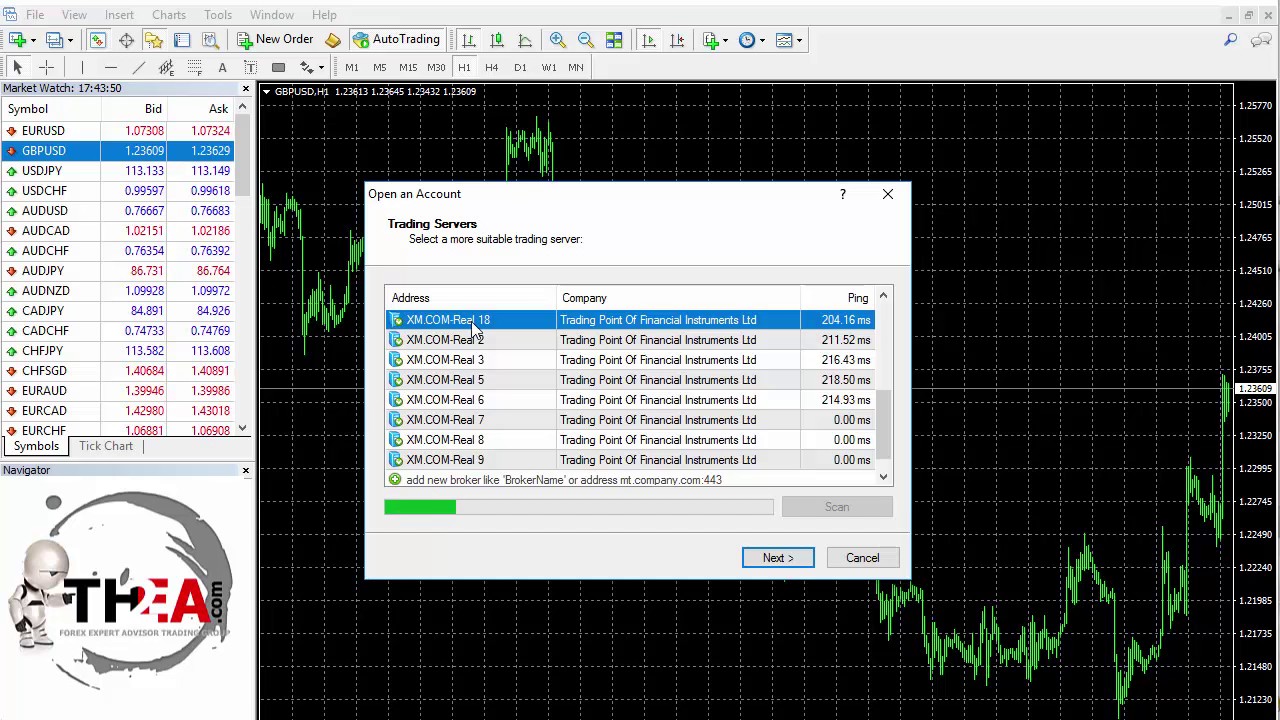
Task: Expand the periods clock dropdown arrow
Action: (x=762, y=41)
